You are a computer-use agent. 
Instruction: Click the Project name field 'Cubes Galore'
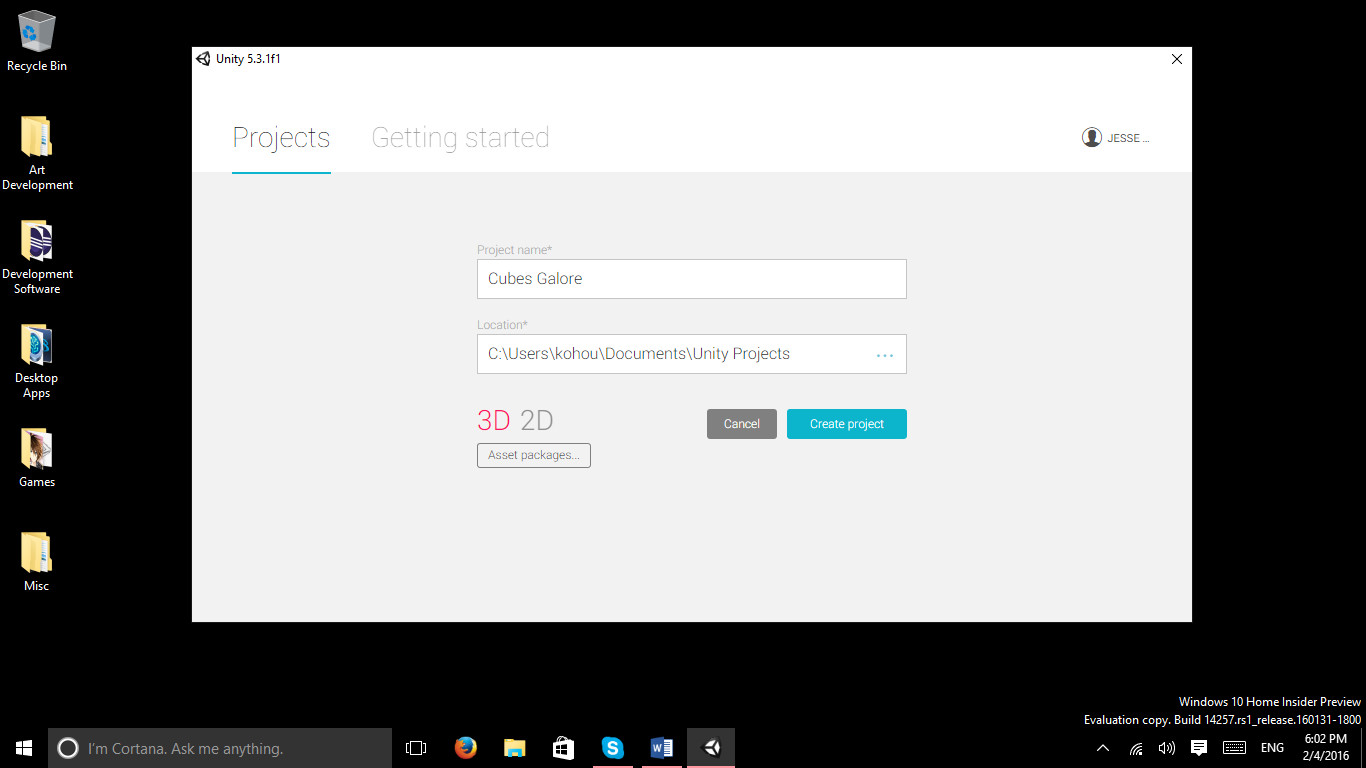(x=692, y=279)
